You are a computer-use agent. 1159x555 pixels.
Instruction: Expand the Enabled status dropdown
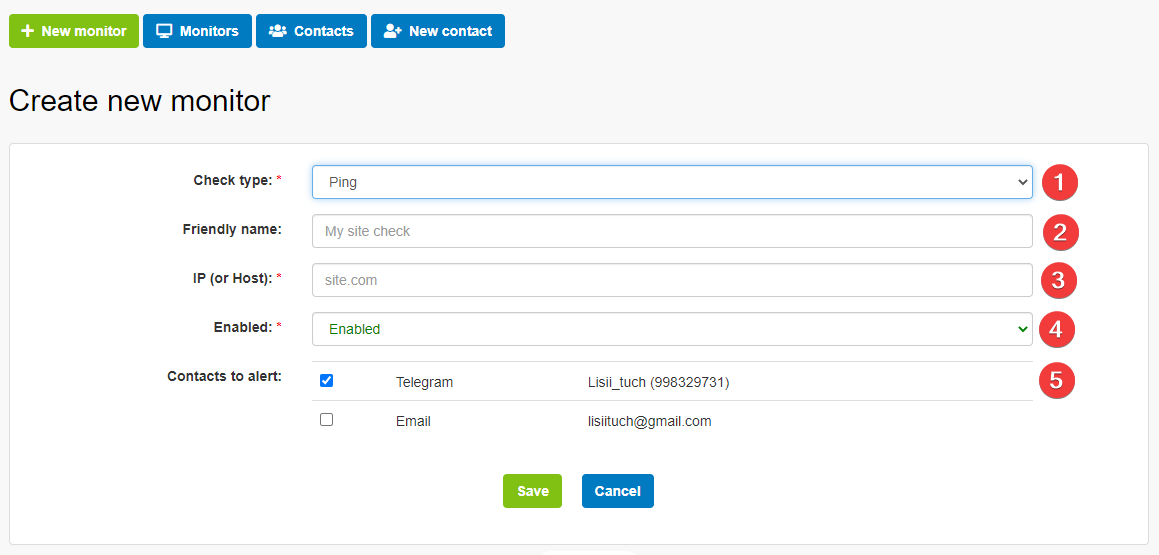672,329
